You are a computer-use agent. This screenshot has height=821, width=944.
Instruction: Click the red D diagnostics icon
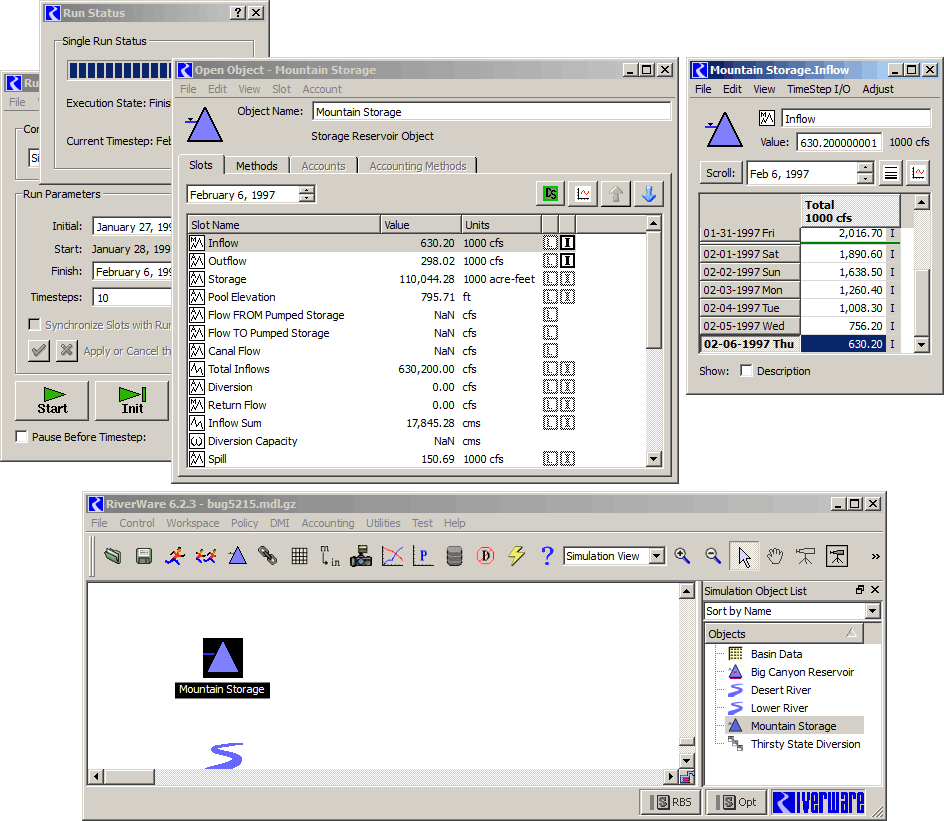click(x=485, y=556)
